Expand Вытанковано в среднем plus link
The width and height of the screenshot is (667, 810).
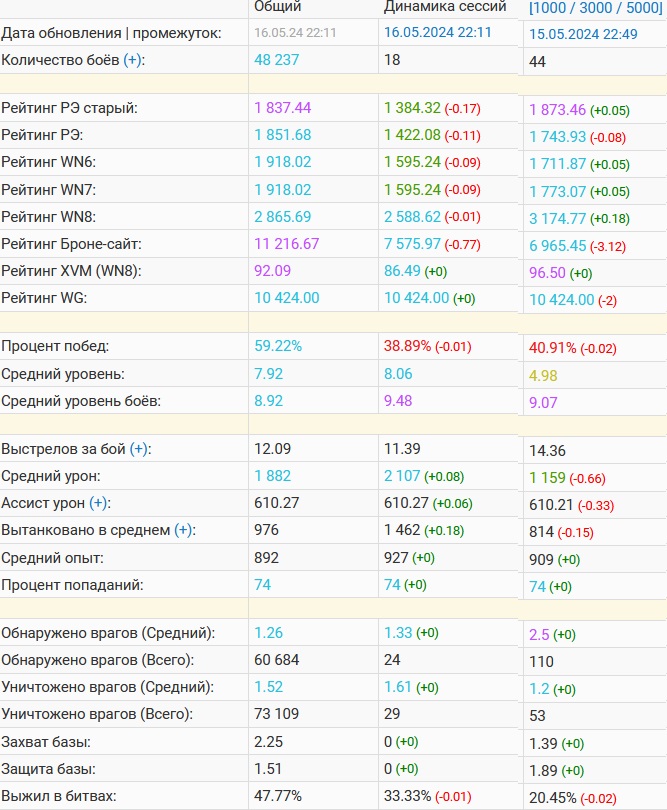click(x=185, y=530)
